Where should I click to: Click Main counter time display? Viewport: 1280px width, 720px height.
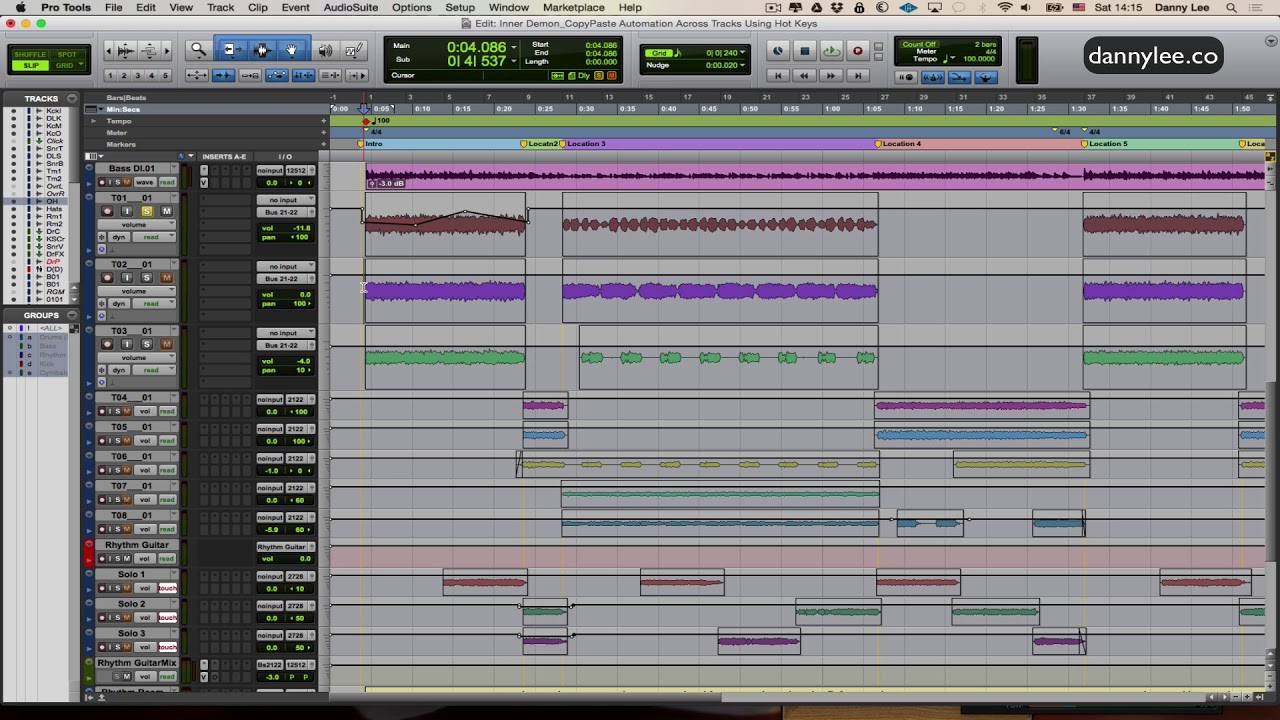(476, 47)
